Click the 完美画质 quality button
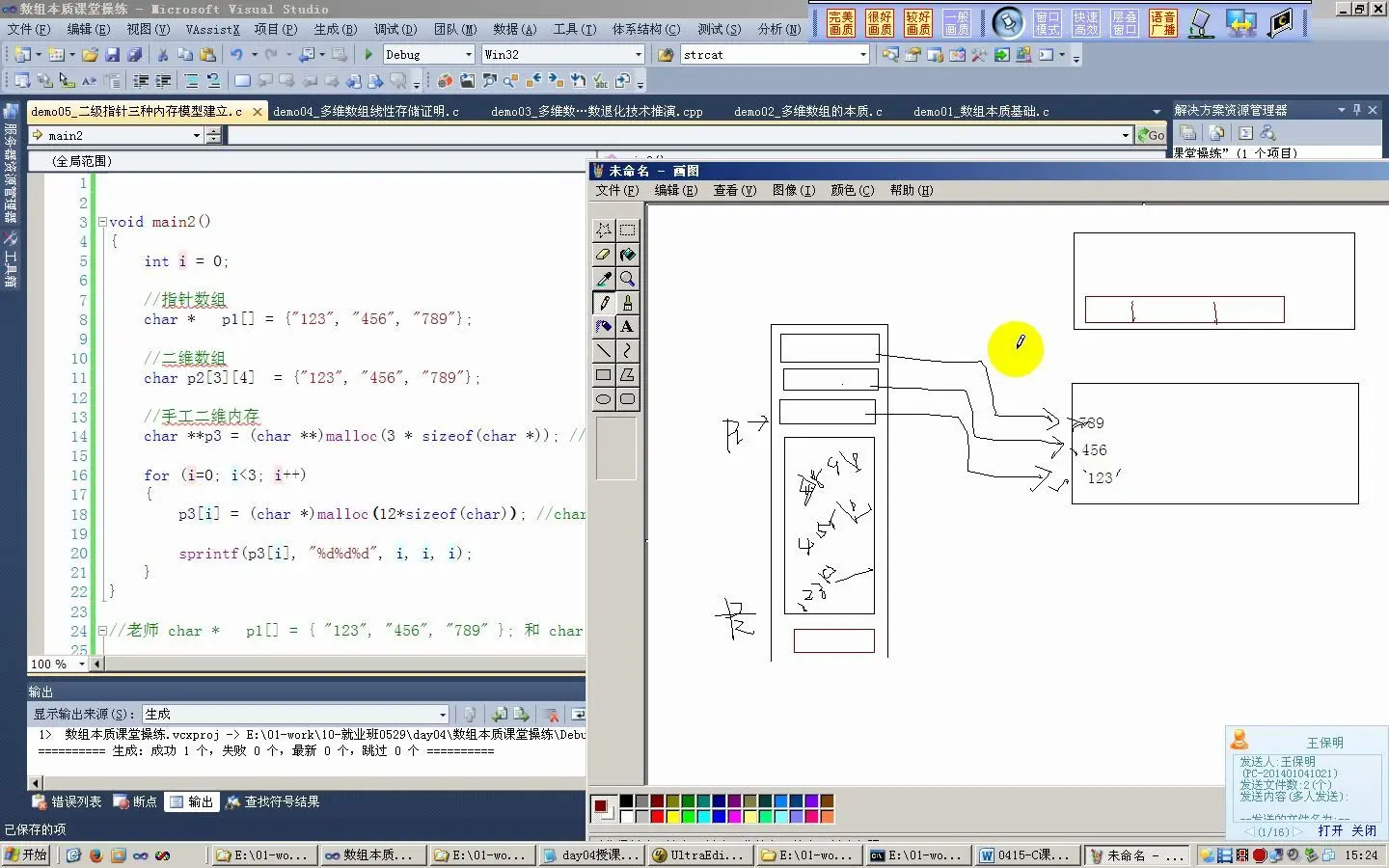The image size is (1389, 868). [x=841, y=23]
